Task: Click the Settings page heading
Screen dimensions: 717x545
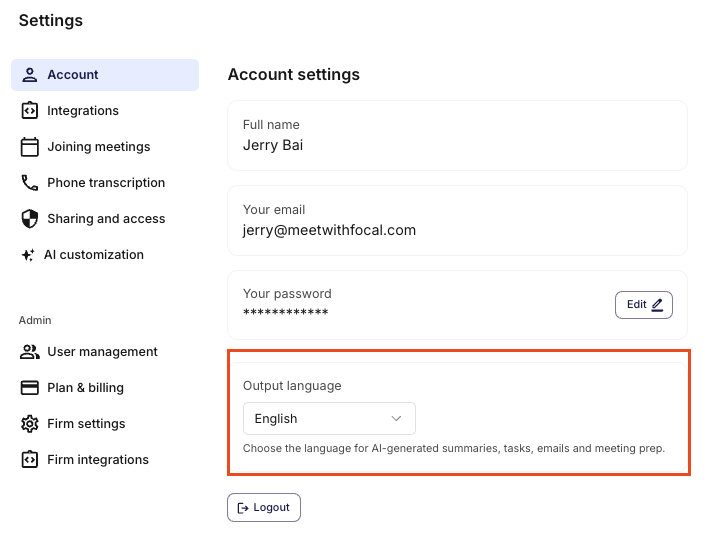Action: point(51,21)
